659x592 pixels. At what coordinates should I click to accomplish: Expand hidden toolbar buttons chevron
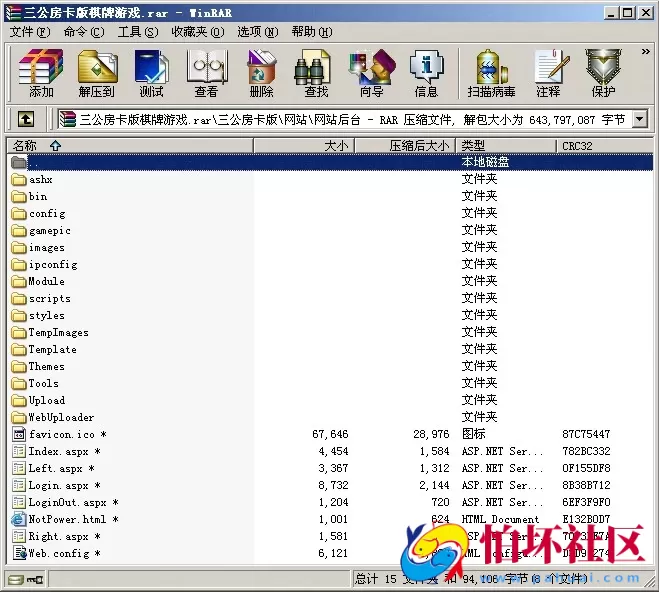[x=646, y=52]
